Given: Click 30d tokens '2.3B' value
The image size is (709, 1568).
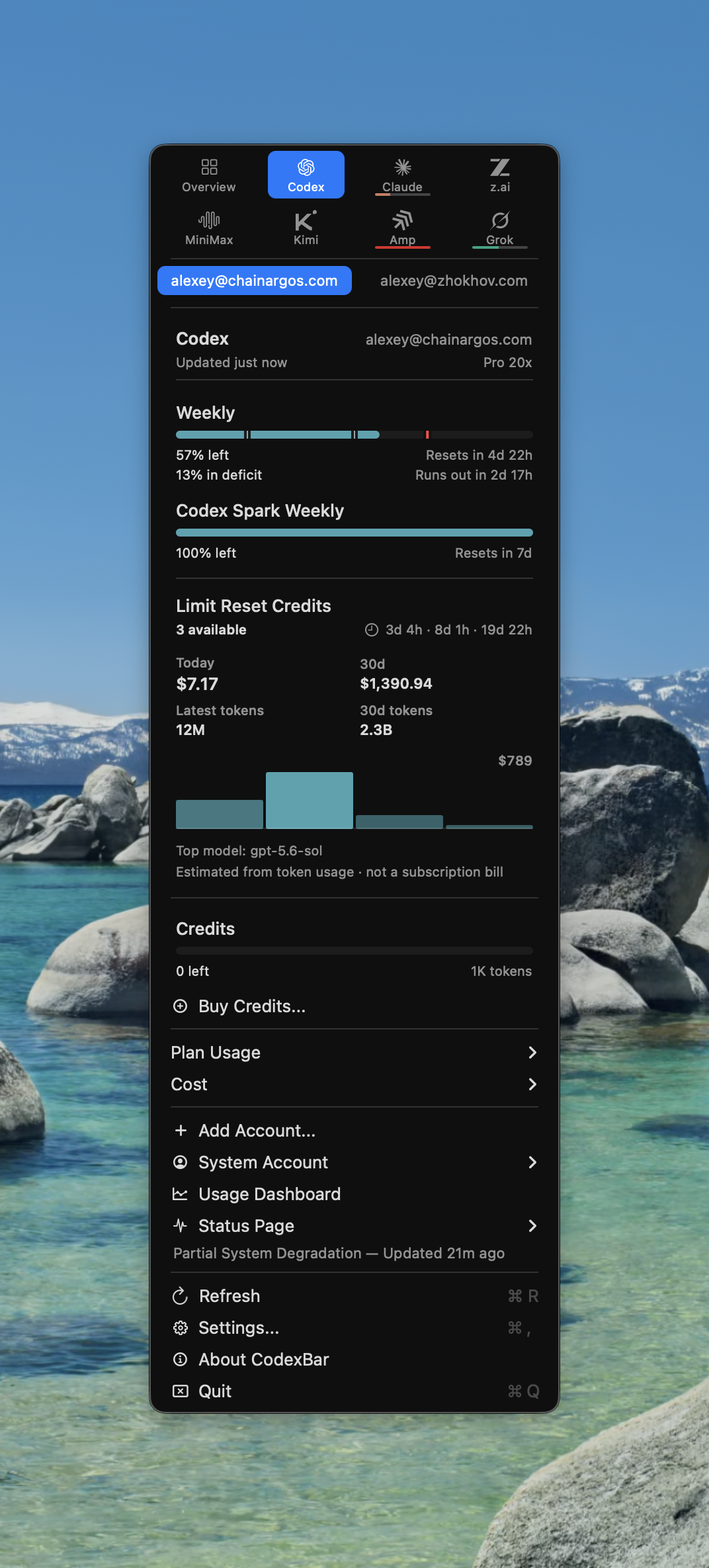Looking at the screenshot, I should [376, 730].
